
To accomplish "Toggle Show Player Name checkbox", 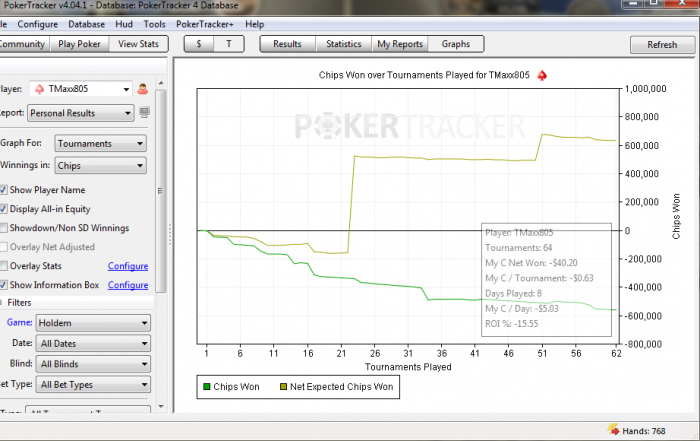I will 3,190.
